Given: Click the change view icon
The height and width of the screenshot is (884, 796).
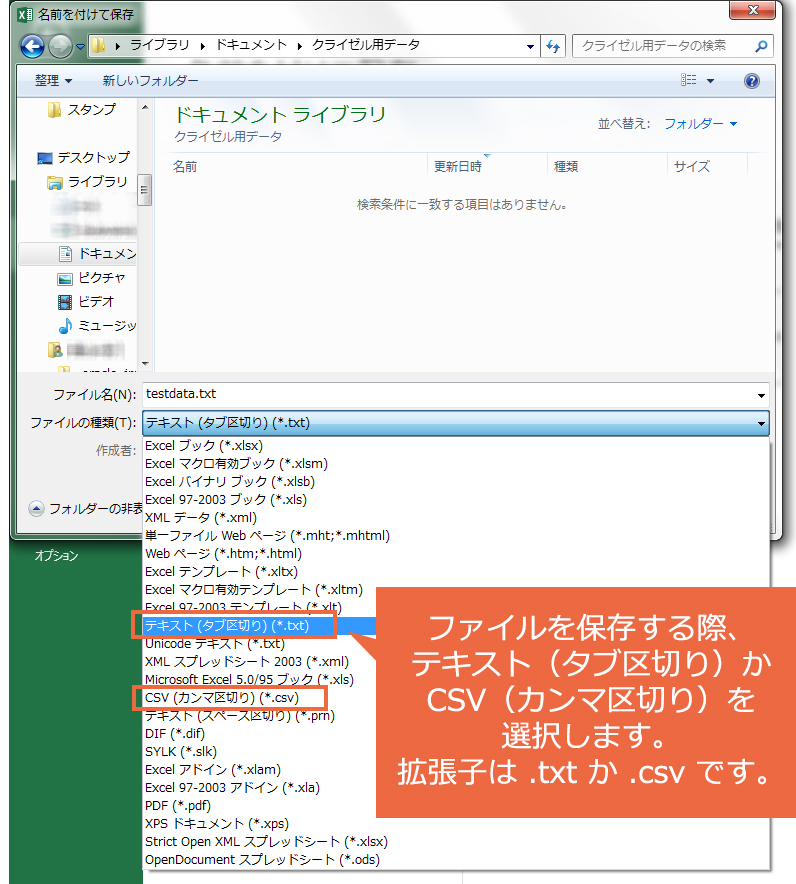Looking at the screenshot, I should tap(688, 80).
